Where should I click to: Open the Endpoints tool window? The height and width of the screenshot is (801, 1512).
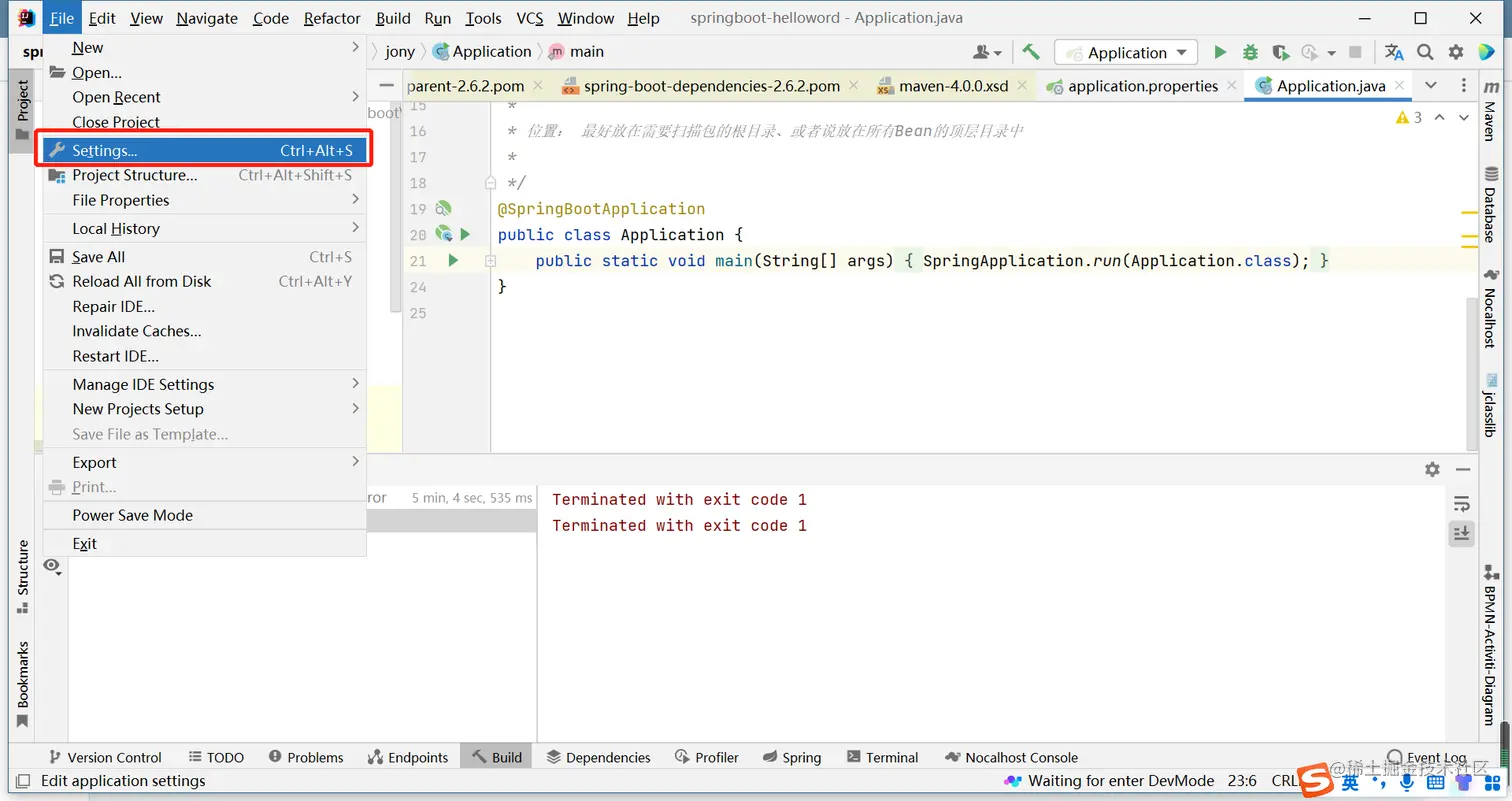[x=408, y=758]
